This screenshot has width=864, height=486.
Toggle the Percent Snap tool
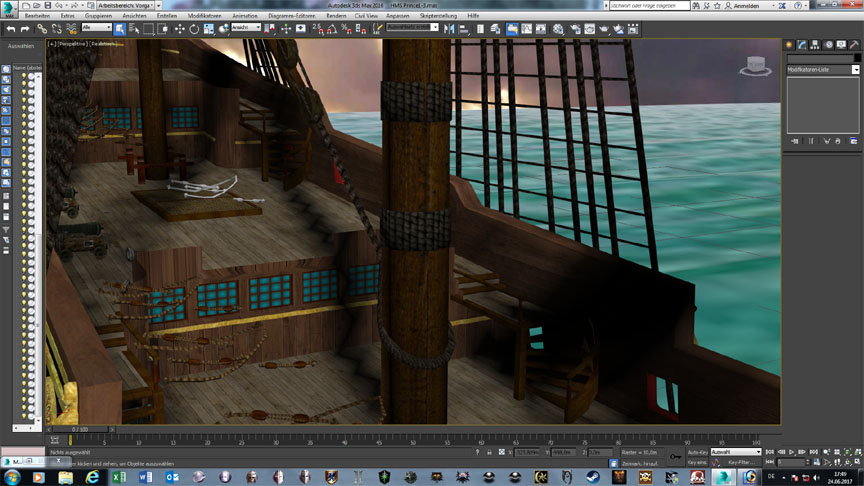(x=347, y=29)
